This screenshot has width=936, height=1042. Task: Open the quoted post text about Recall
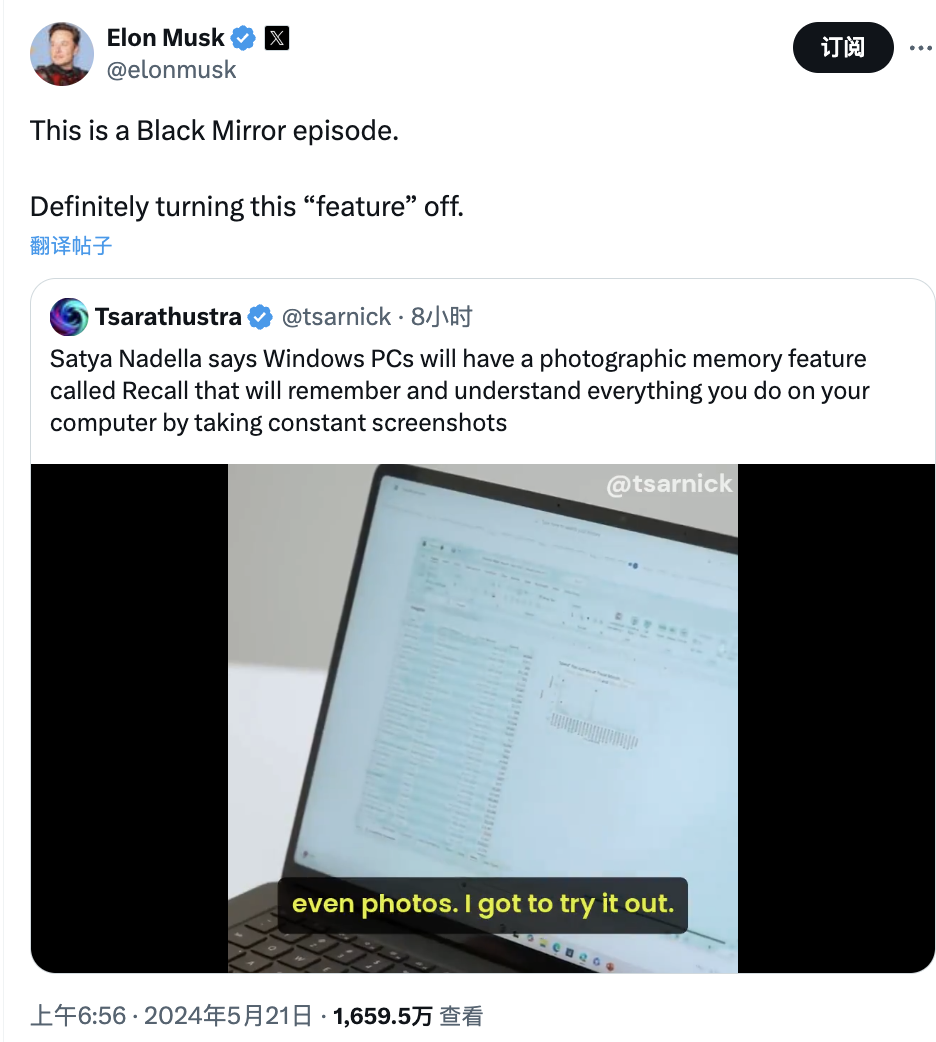459,391
